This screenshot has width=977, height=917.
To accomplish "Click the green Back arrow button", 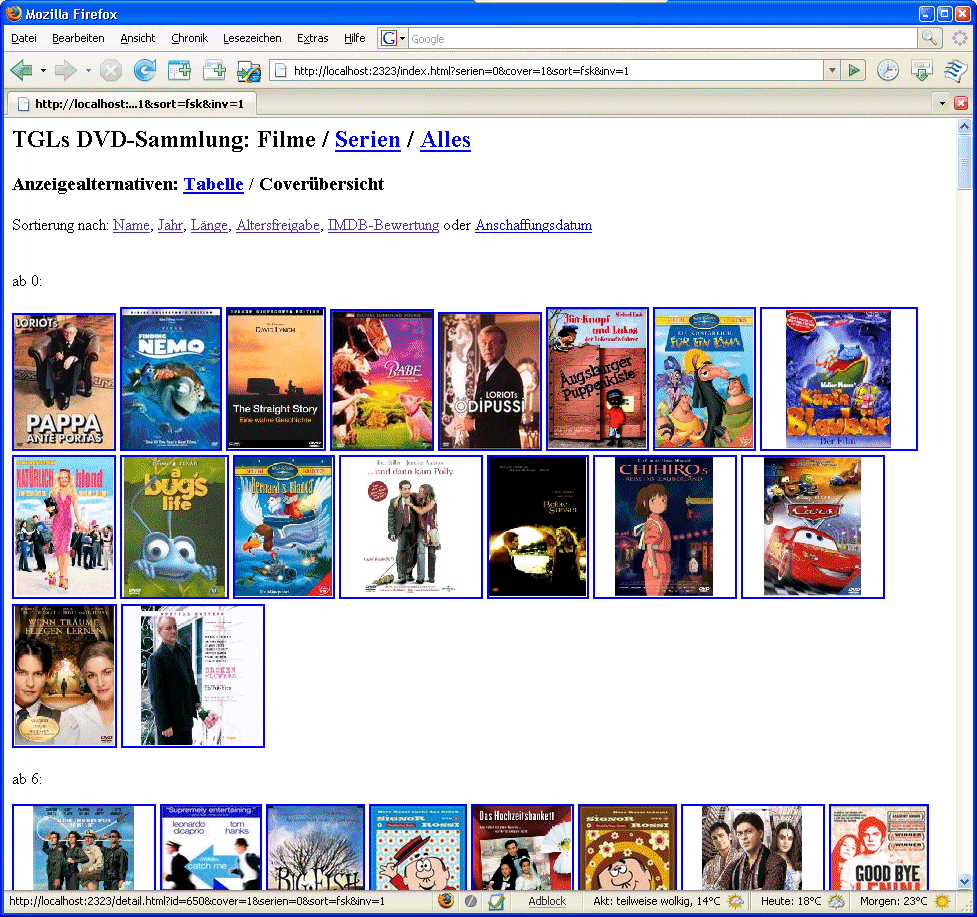I will 21,70.
